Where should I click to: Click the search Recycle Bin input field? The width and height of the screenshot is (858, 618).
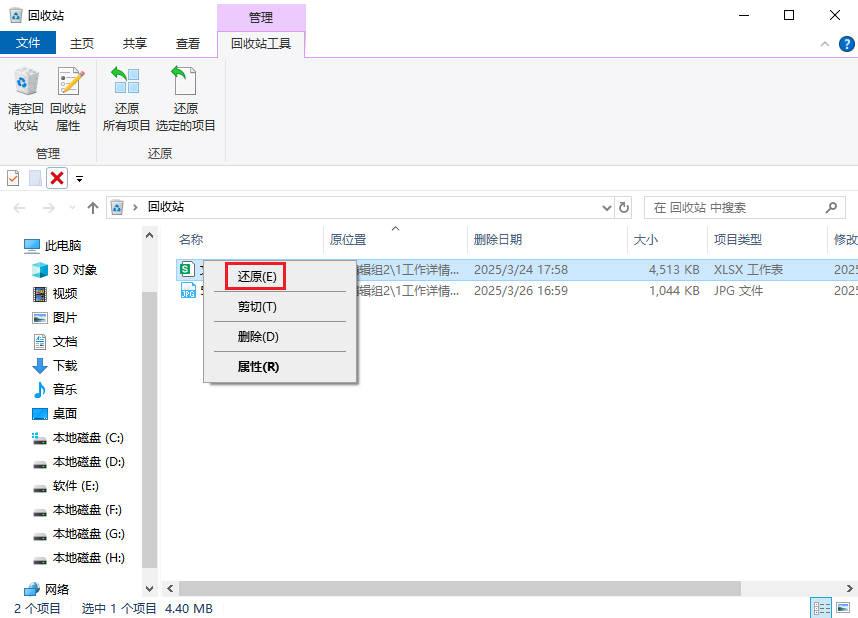pyautogui.click(x=735, y=208)
